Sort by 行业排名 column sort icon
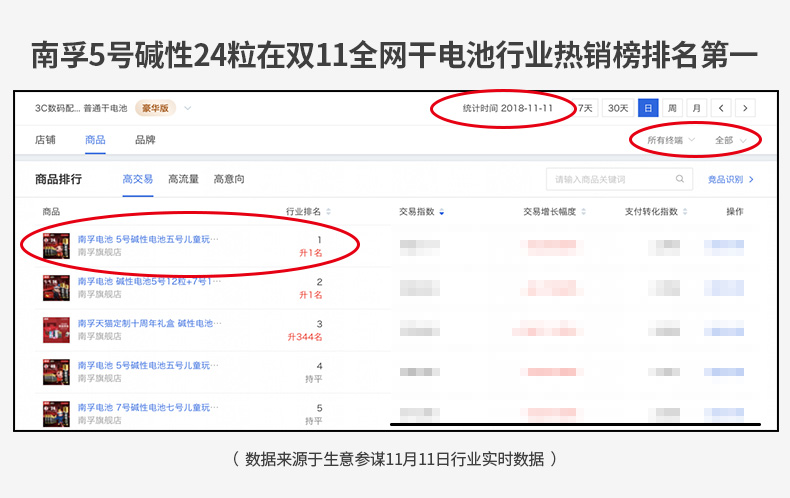The height and width of the screenshot is (498, 790). pos(328,212)
